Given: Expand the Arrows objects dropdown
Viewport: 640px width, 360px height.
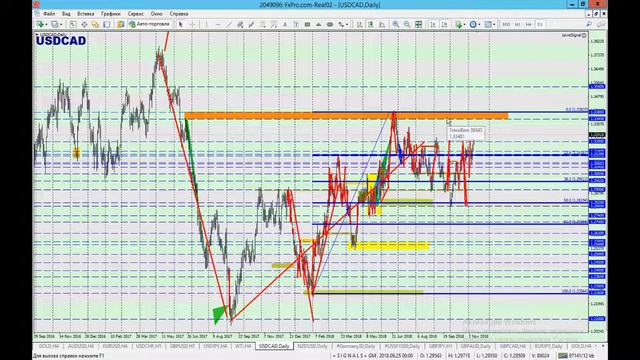Looking at the screenshot, I should 347,25.
